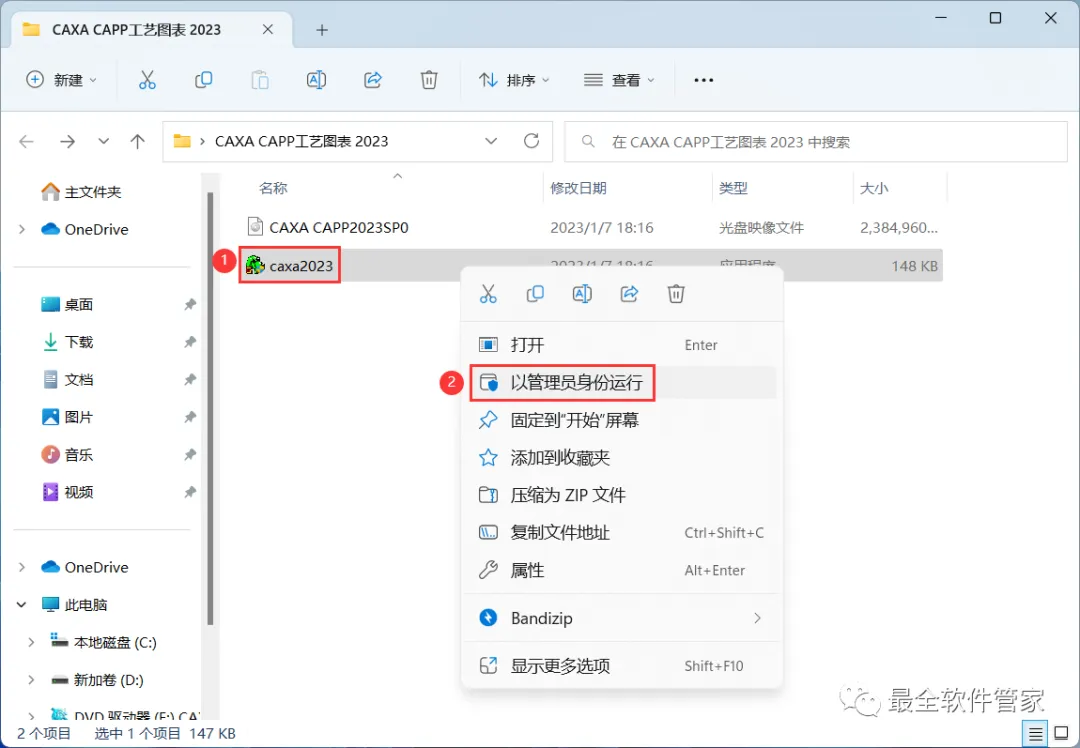Click the Cut icon in the Explorer toolbar

pyautogui.click(x=147, y=80)
